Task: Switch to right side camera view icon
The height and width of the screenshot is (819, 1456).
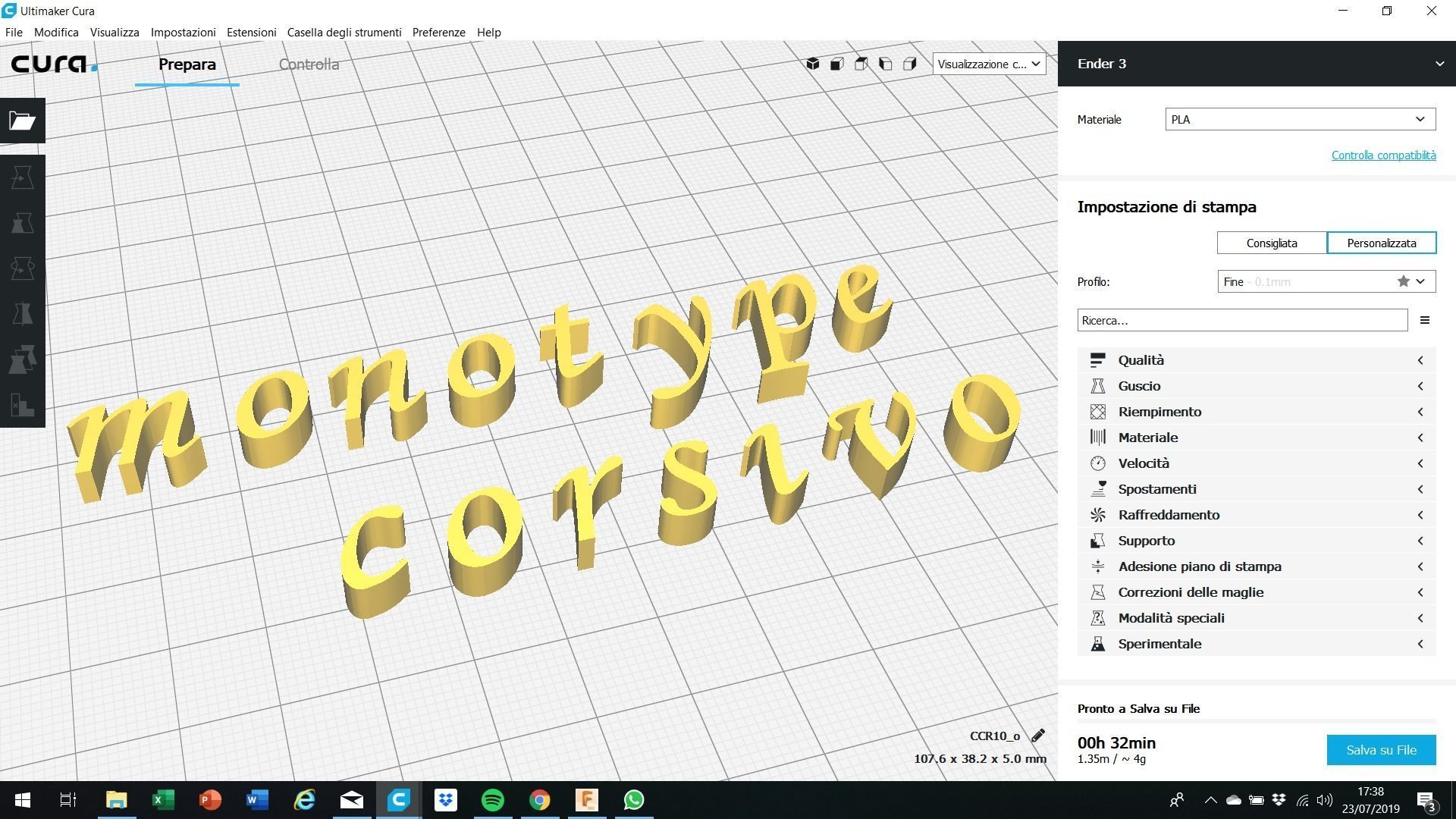Action: 910,64
